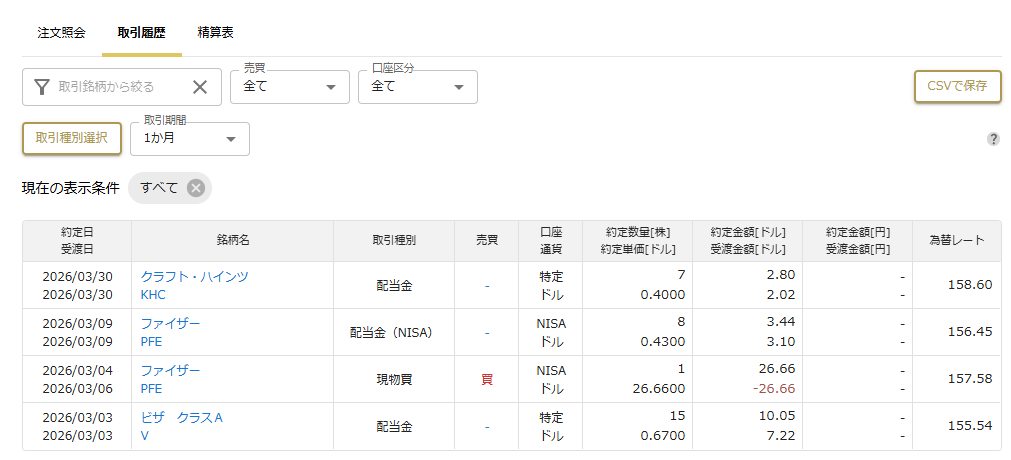Expand the 売買 dropdown
This screenshot has width=1011, height=460.
pyautogui.click(x=289, y=87)
